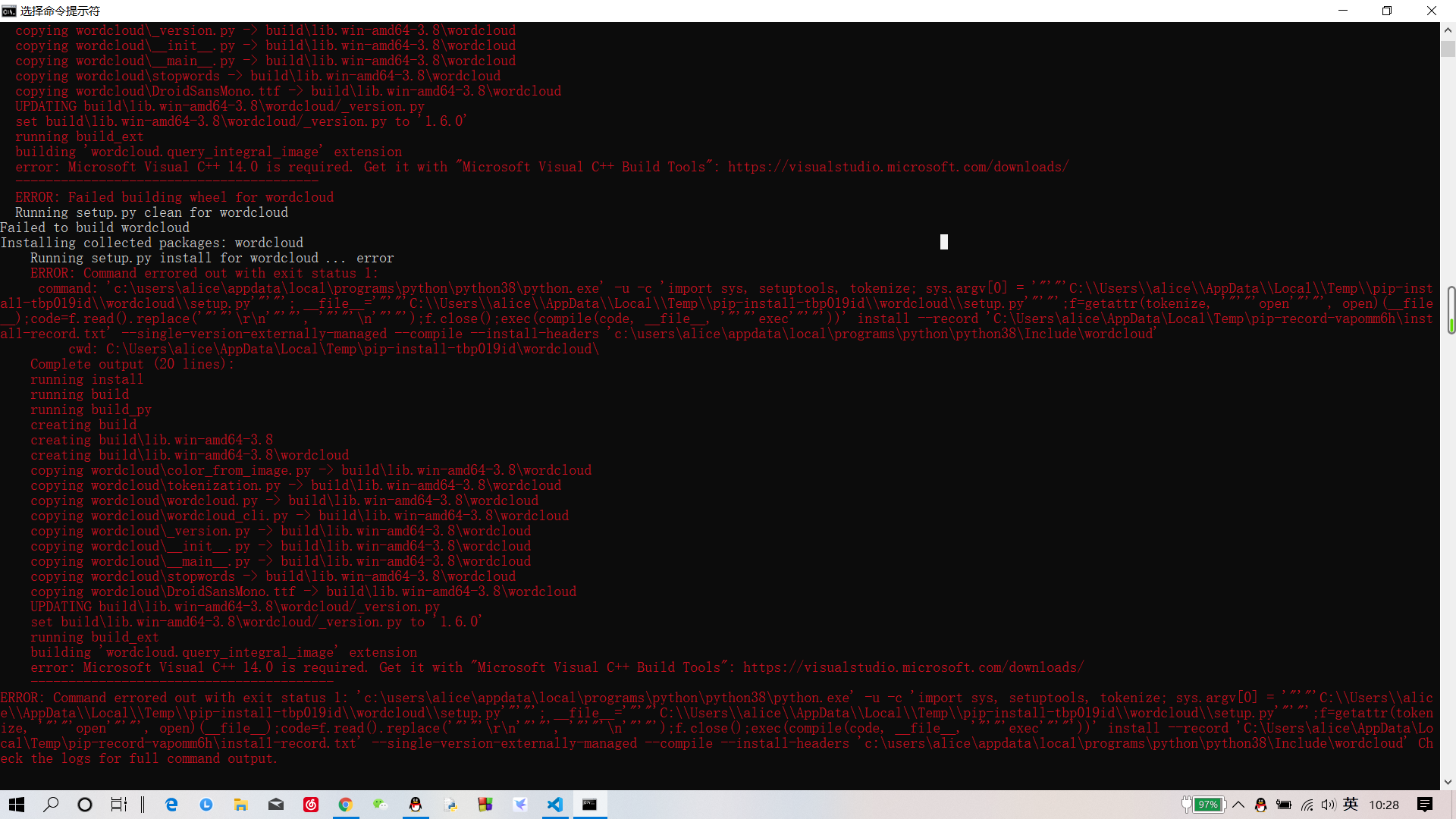Open the Wi-Fi network tray icon
Screen dimensions: 1456x819
coord(1307,805)
